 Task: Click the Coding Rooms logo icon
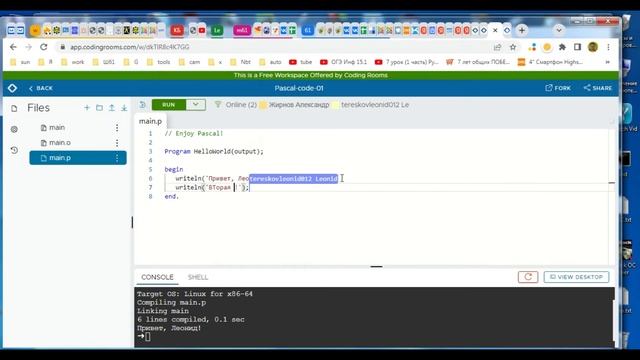click(x=12, y=88)
